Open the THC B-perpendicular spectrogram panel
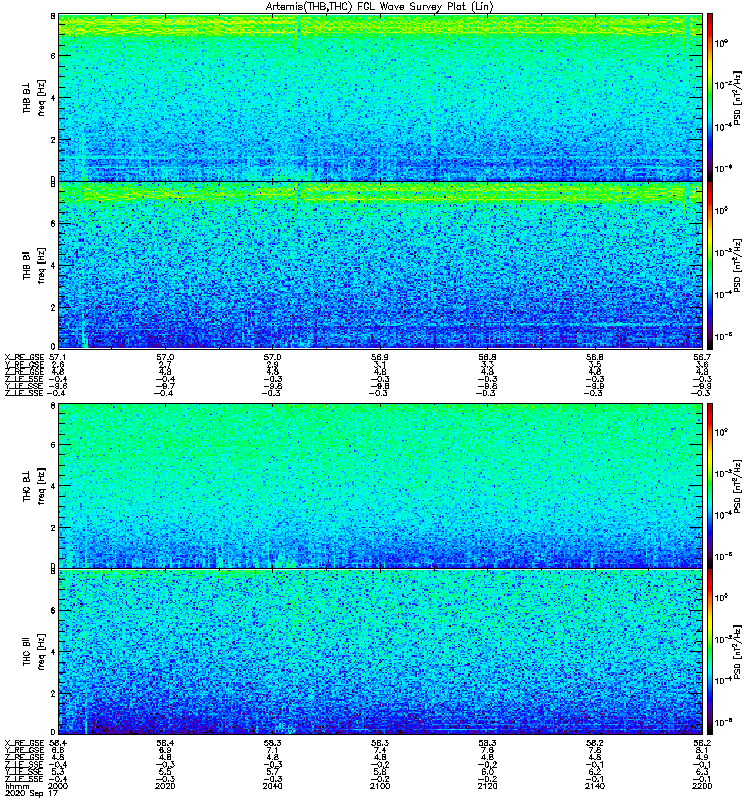This screenshot has width=750, height=800. click(x=380, y=486)
